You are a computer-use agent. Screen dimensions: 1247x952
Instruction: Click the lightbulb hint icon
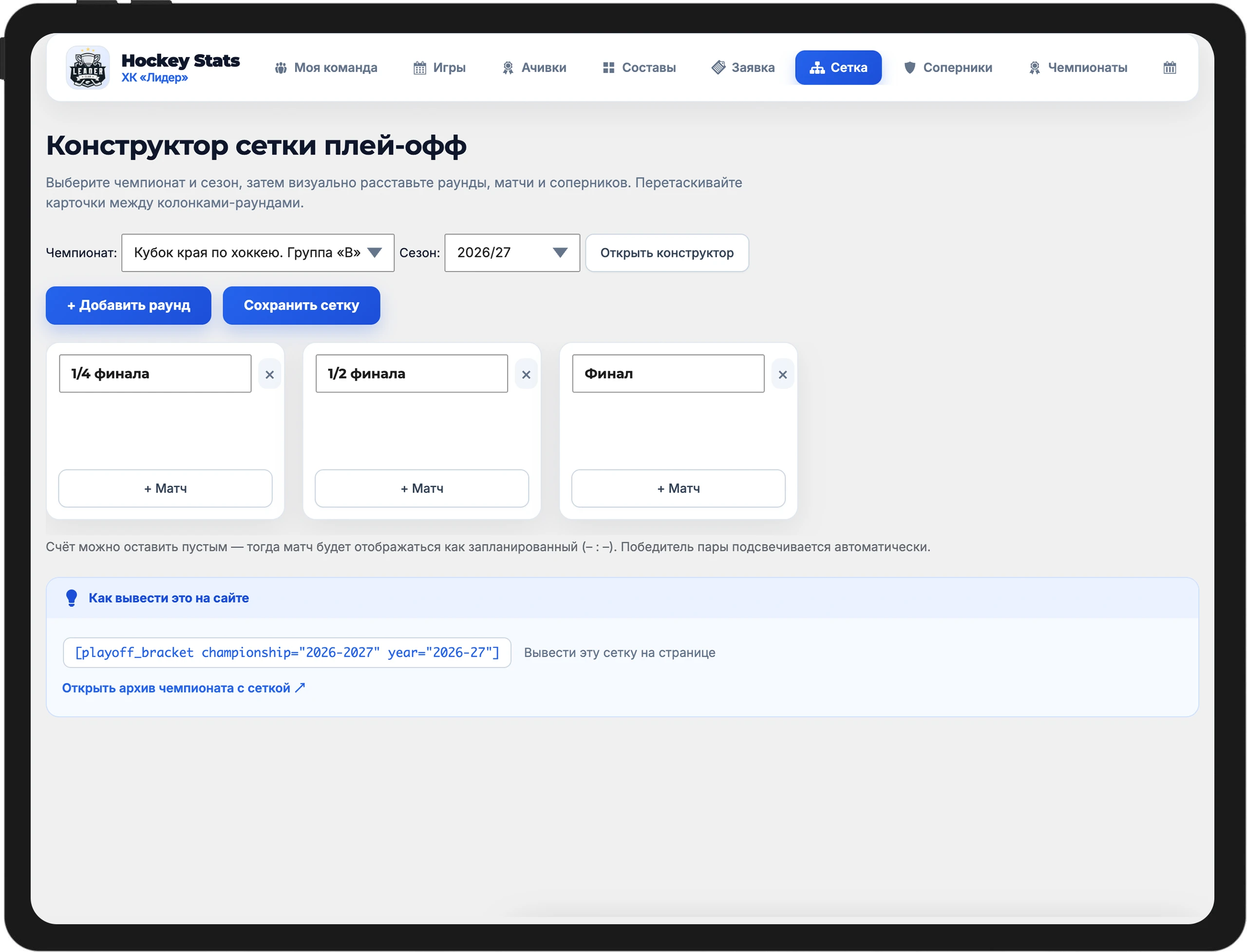point(72,598)
